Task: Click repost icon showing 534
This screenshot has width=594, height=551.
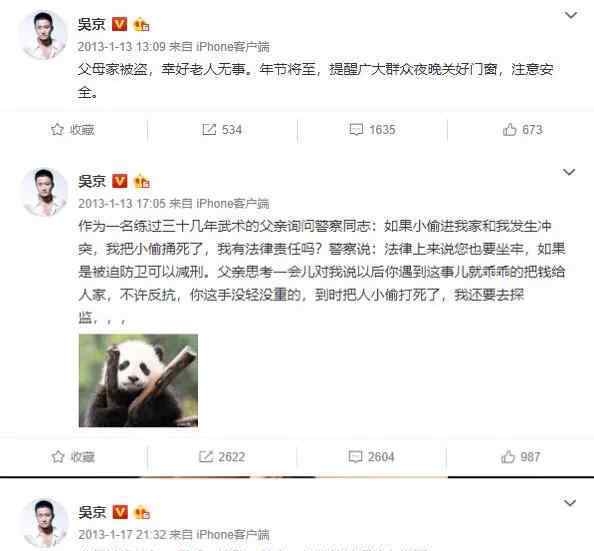Action: [222, 130]
